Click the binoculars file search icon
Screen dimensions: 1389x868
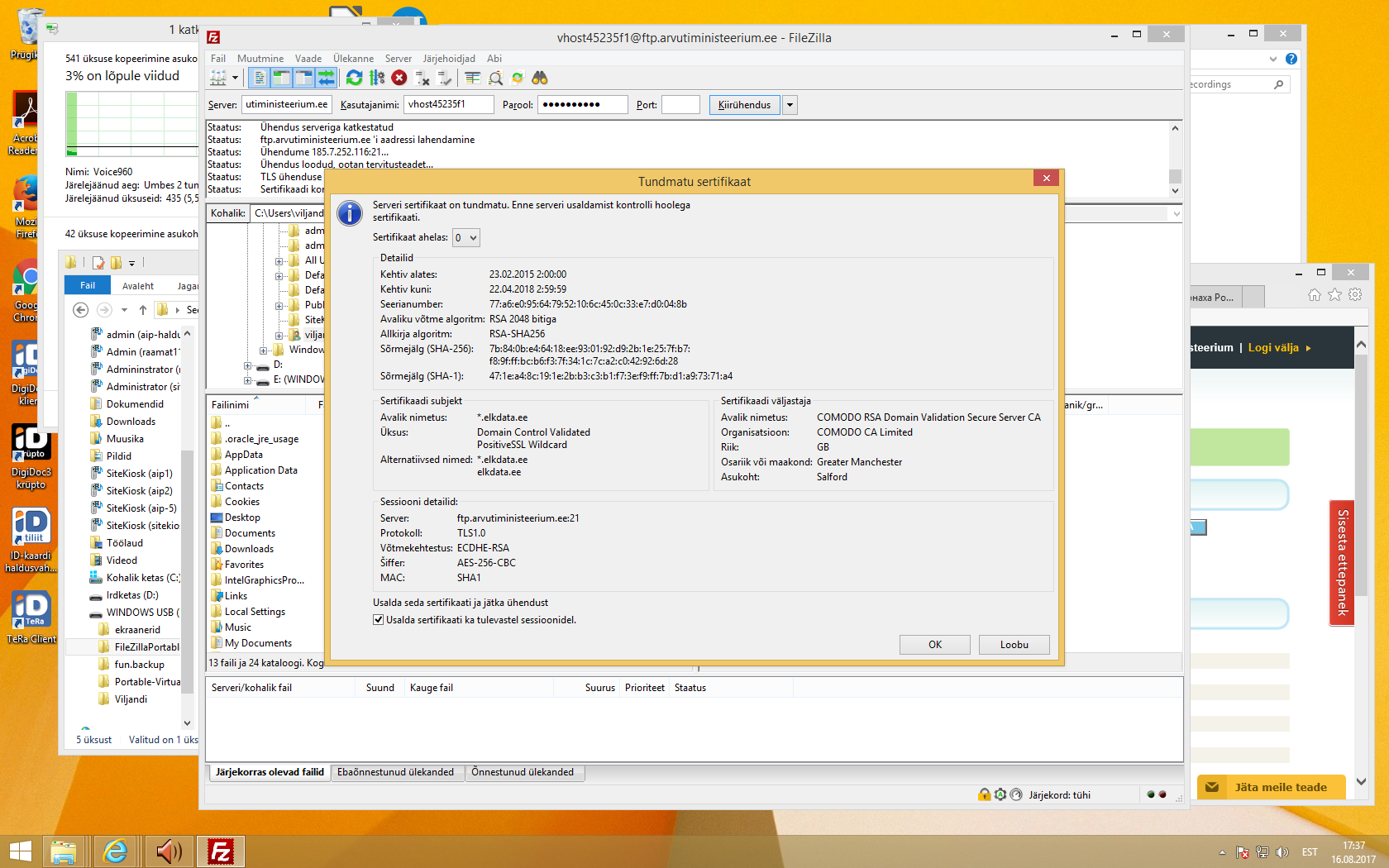tap(540, 78)
